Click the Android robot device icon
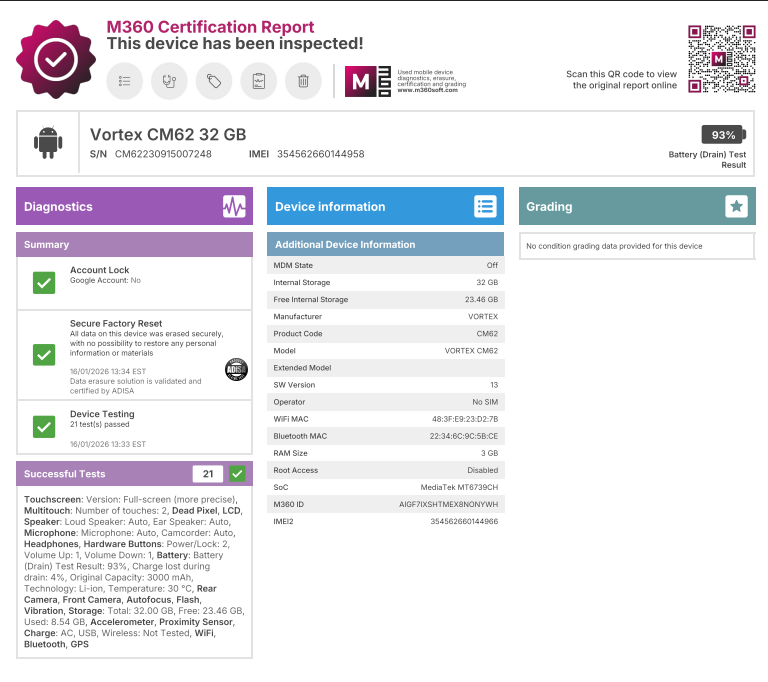768x682 pixels. point(47,144)
